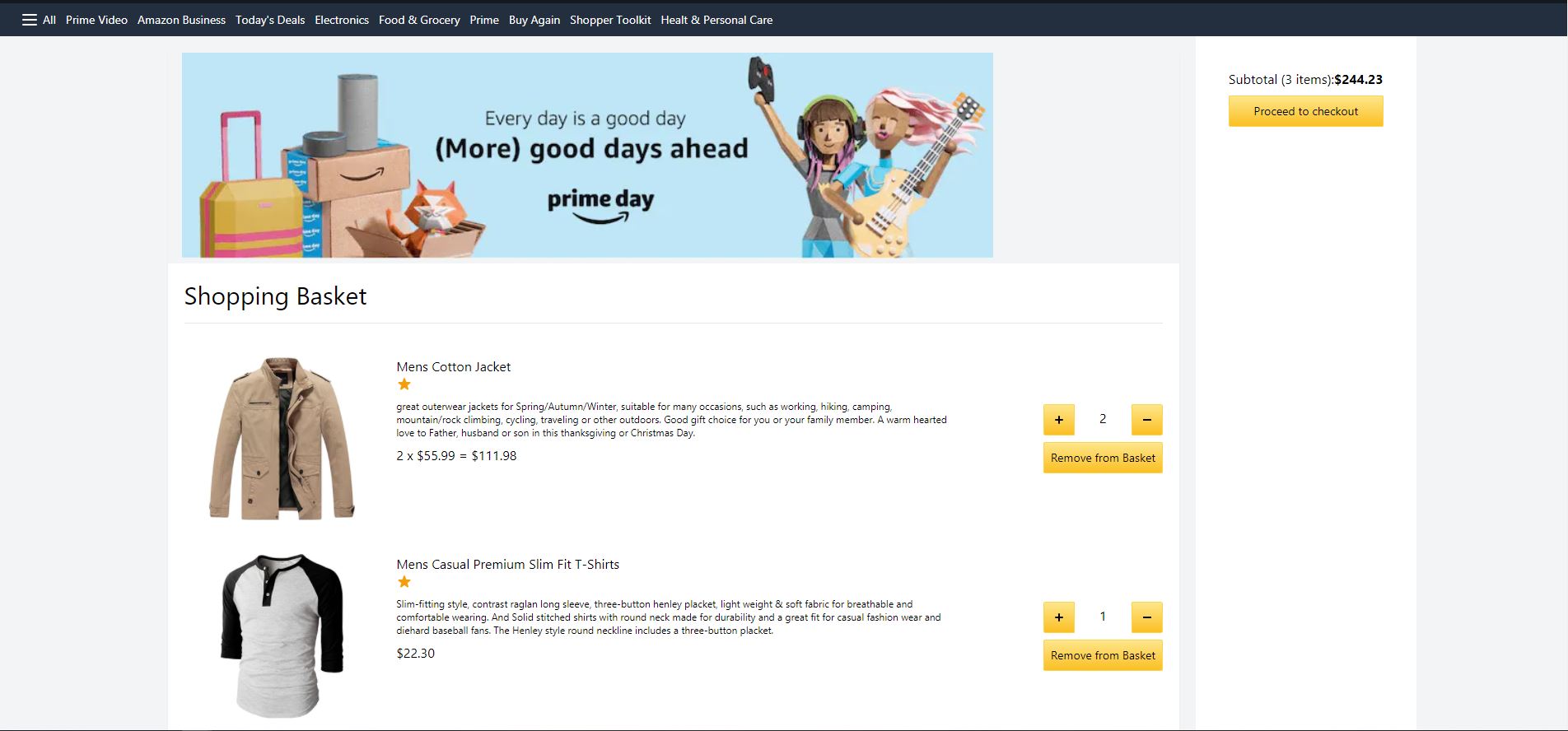Select Electronics in the top navigation
Image resolution: width=1568 pixels, height=731 pixels.
pos(342,20)
